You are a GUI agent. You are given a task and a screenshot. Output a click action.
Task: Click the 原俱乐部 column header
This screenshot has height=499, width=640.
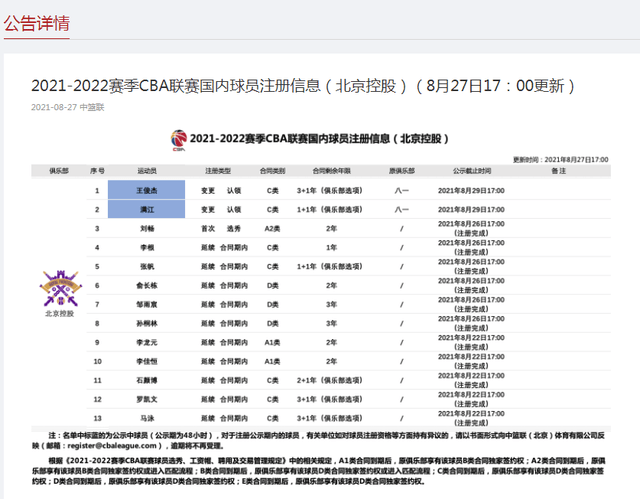(x=402, y=171)
